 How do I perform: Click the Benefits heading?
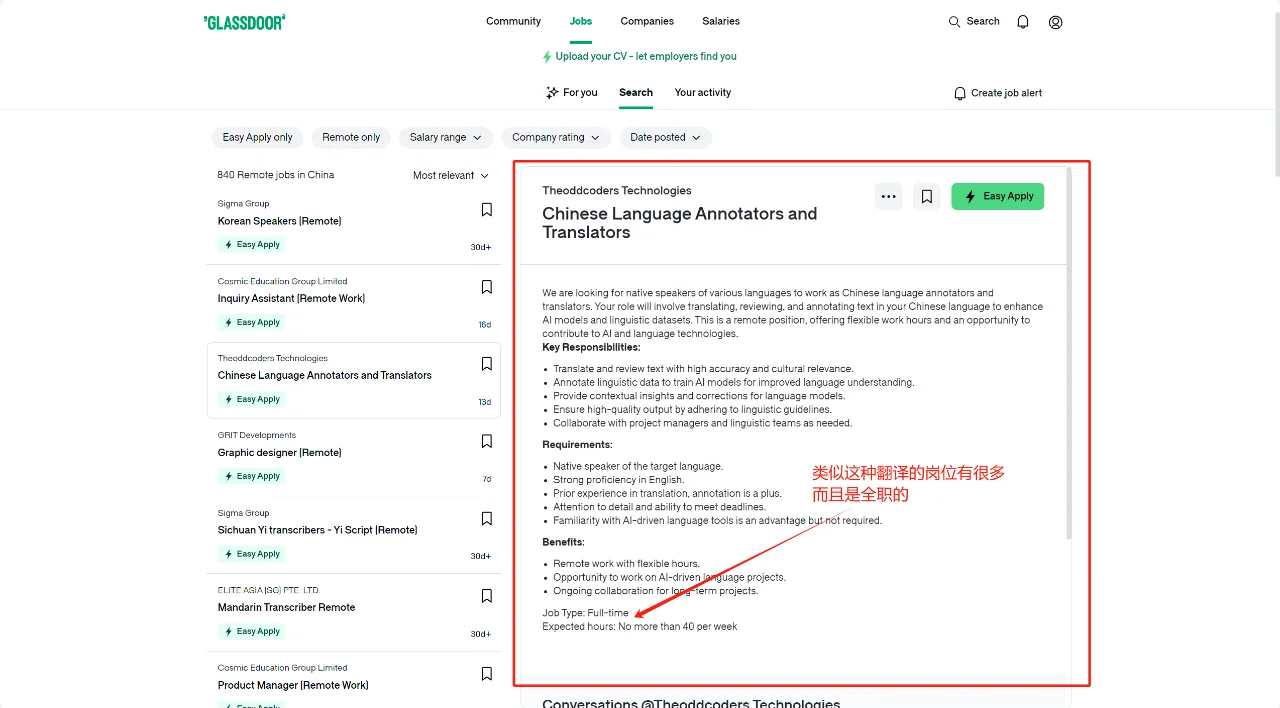pos(563,542)
